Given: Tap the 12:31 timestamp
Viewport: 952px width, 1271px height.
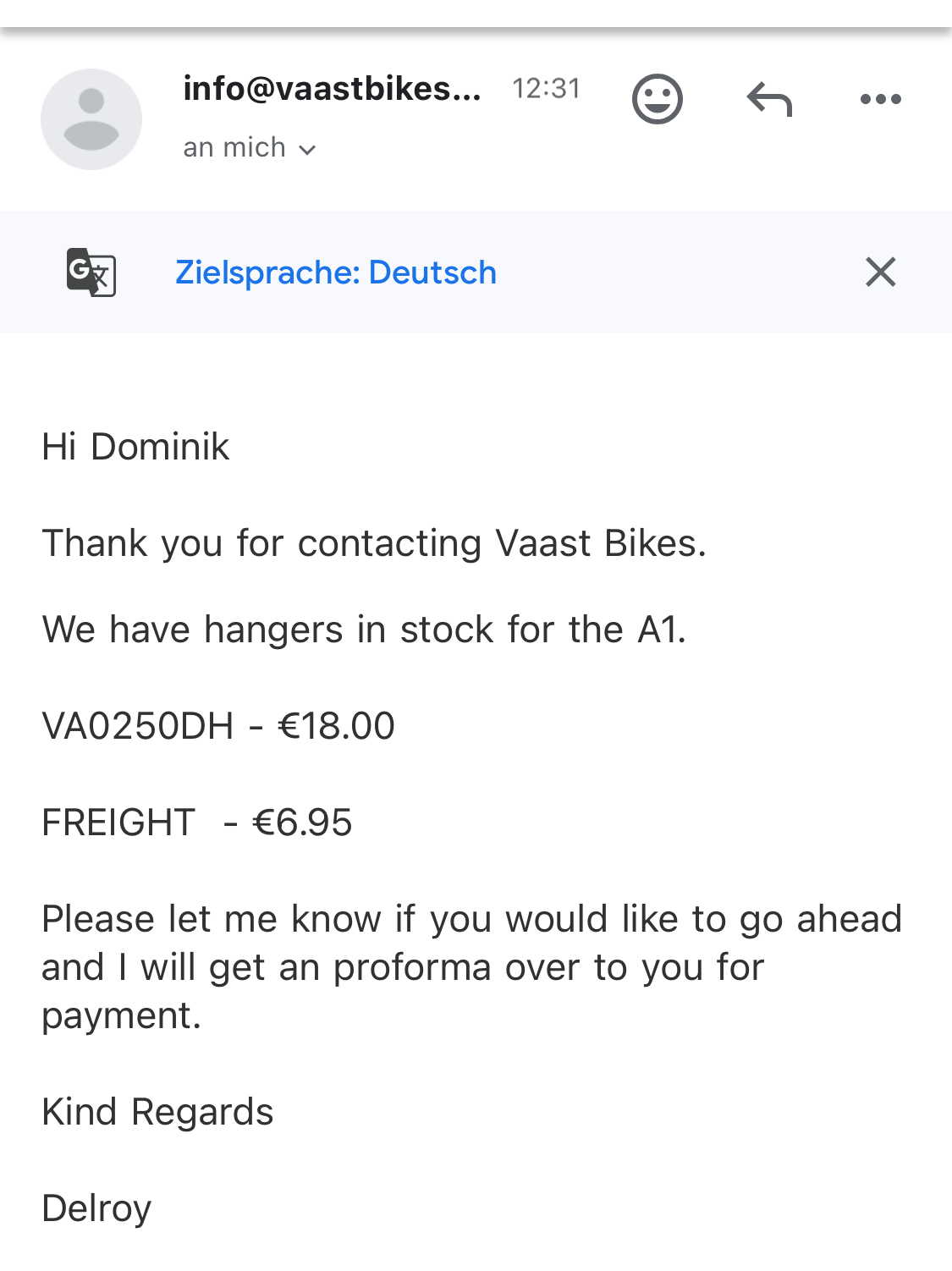Looking at the screenshot, I should 546,89.
